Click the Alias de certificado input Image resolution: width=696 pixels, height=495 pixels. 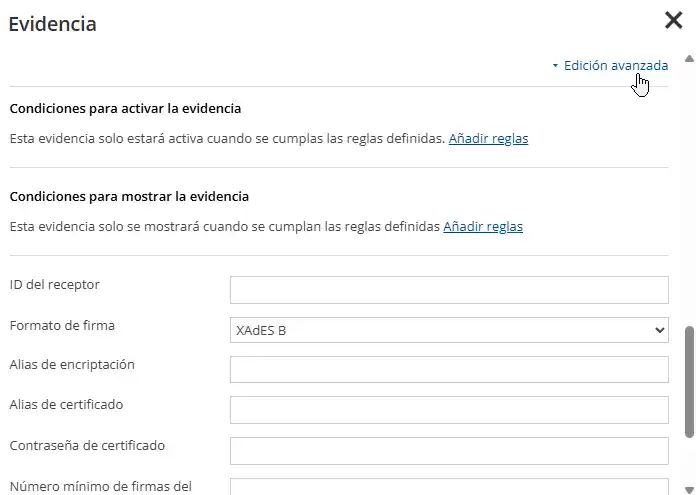[x=449, y=410]
